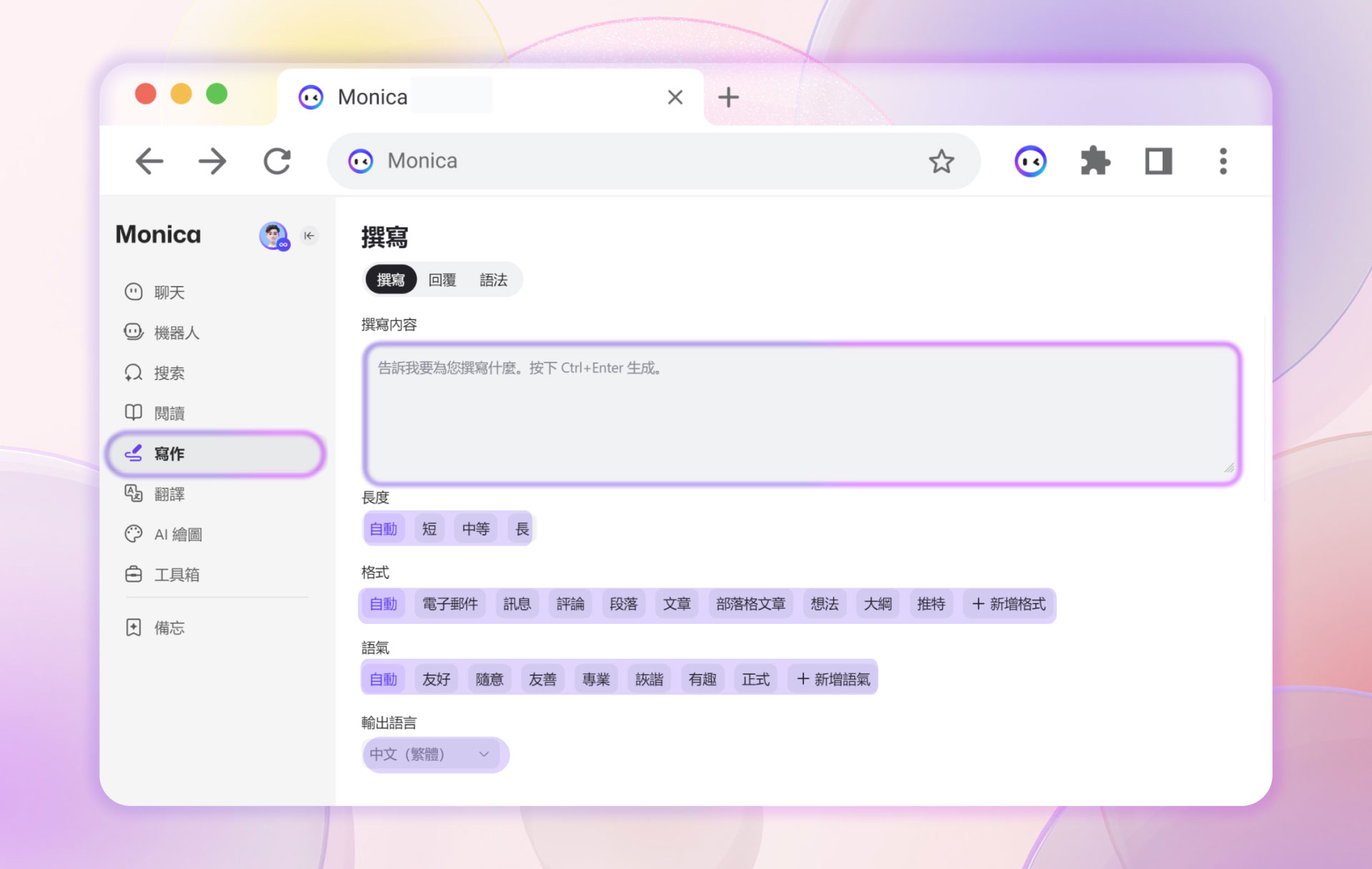
Task: Go to 翻譯 translate in the sidebar
Action: click(x=169, y=494)
